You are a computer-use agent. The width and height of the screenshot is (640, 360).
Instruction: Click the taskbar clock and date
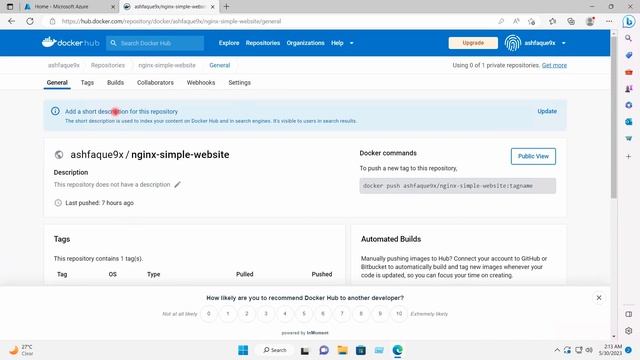(610, 350)
